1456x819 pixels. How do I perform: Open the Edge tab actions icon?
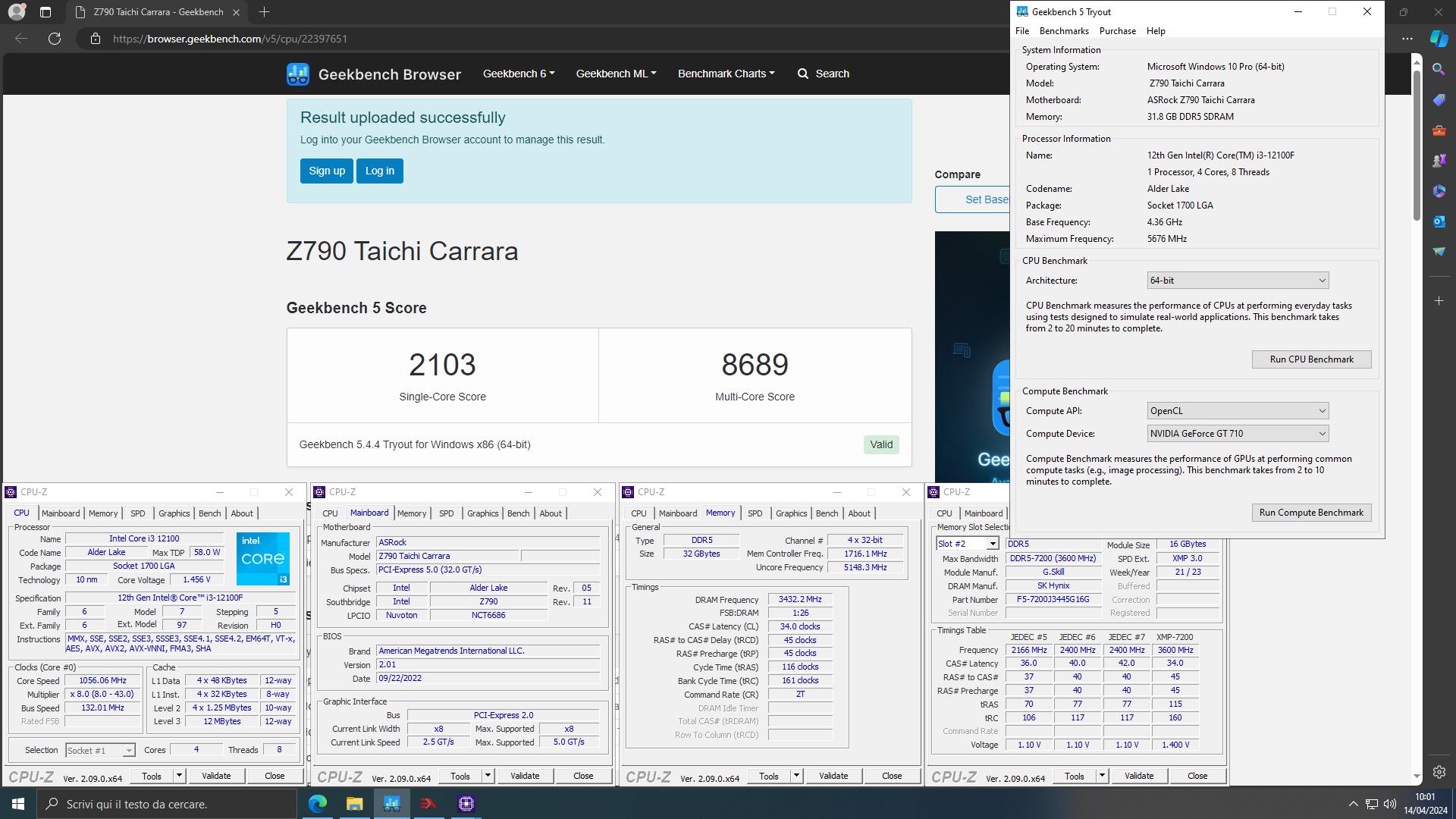point(45,12)
